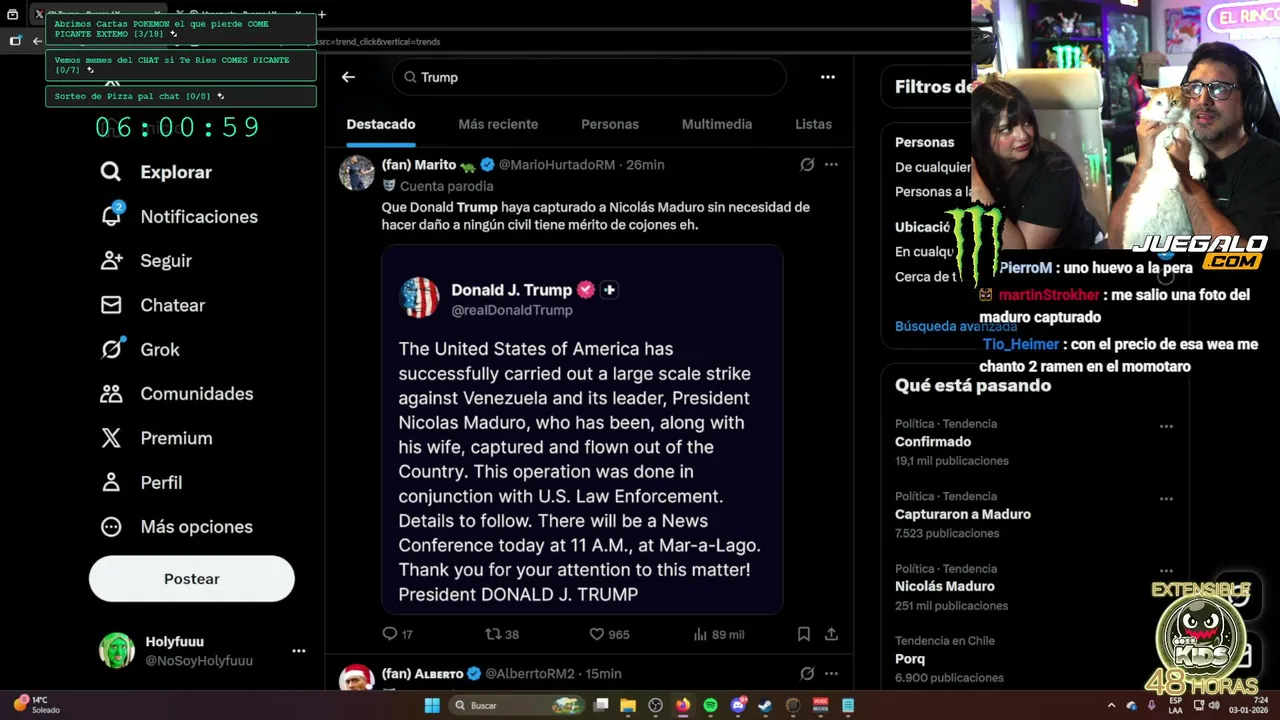The width and height of the screenshot is (1280, 720).
Task: Open Más opciones menu
Action: (176, 526)
